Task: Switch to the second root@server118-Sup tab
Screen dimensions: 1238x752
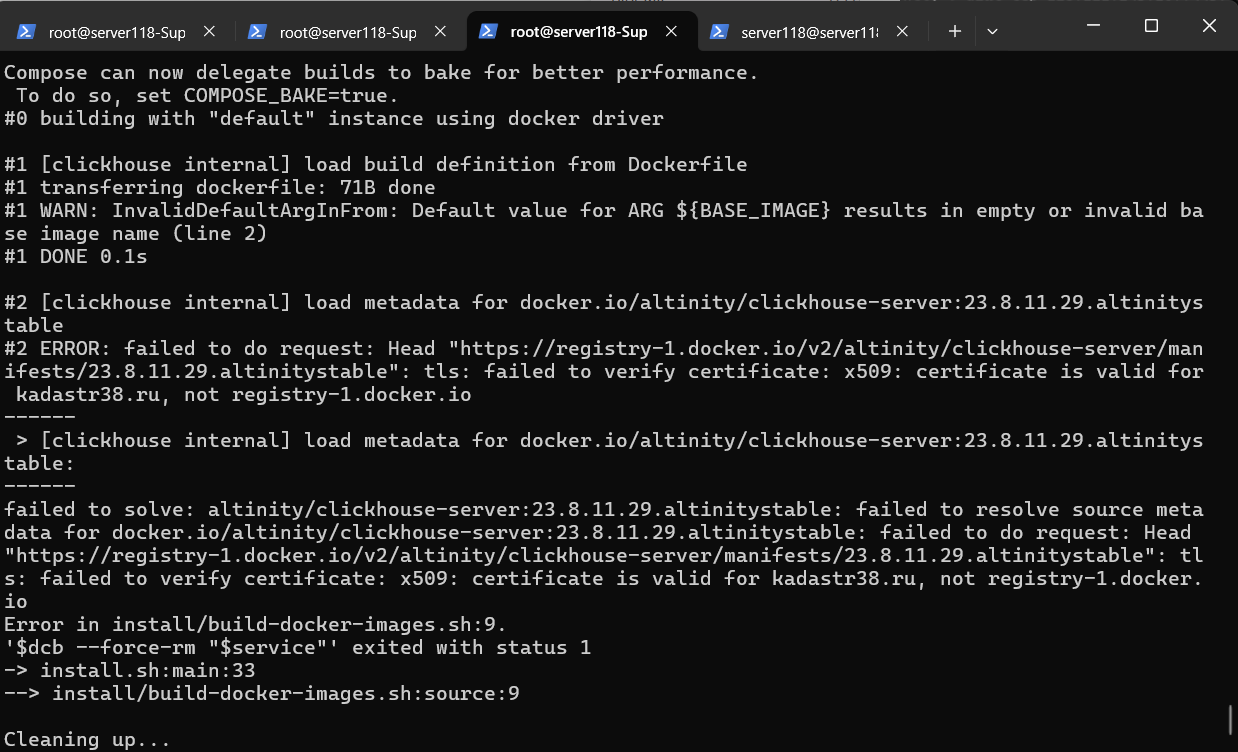Action: [x=348, y=32]
